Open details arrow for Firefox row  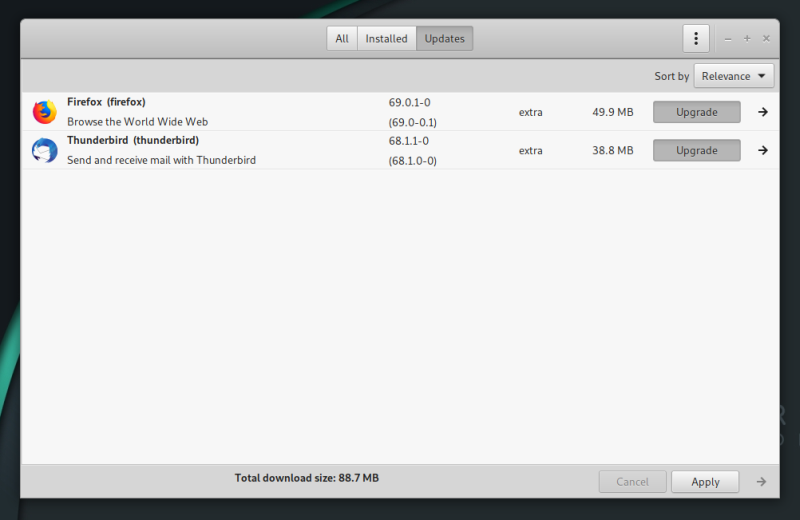tap(763, 112)
